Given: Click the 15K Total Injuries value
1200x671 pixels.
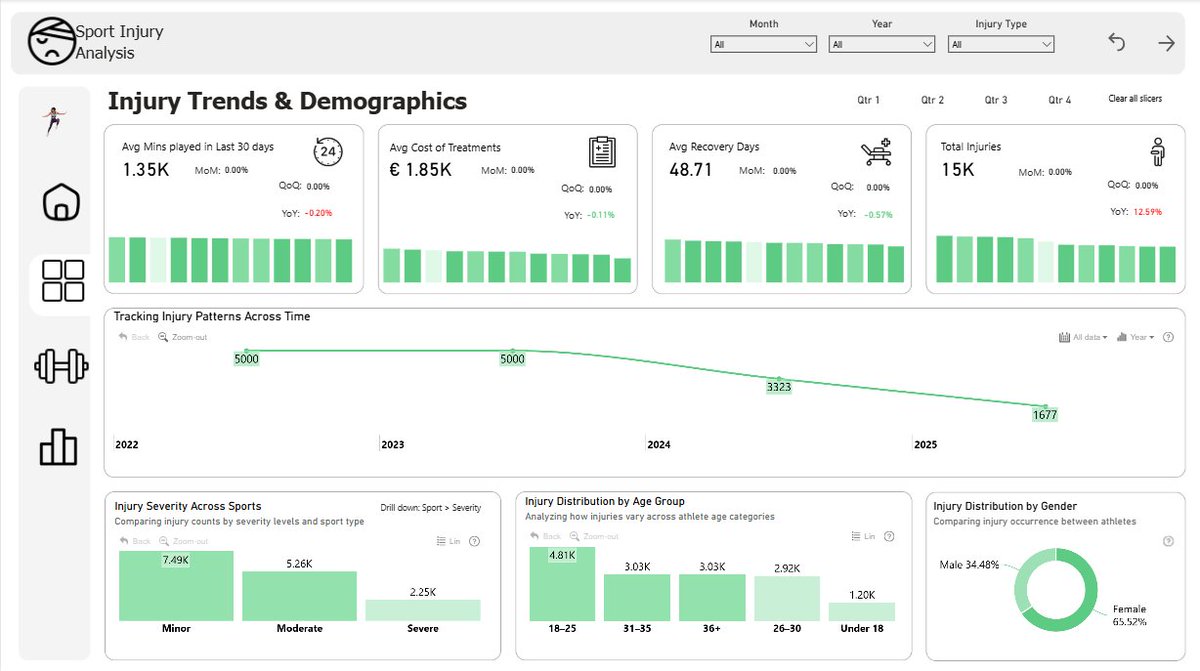Looking at the screenshot, I should point(957,170).
